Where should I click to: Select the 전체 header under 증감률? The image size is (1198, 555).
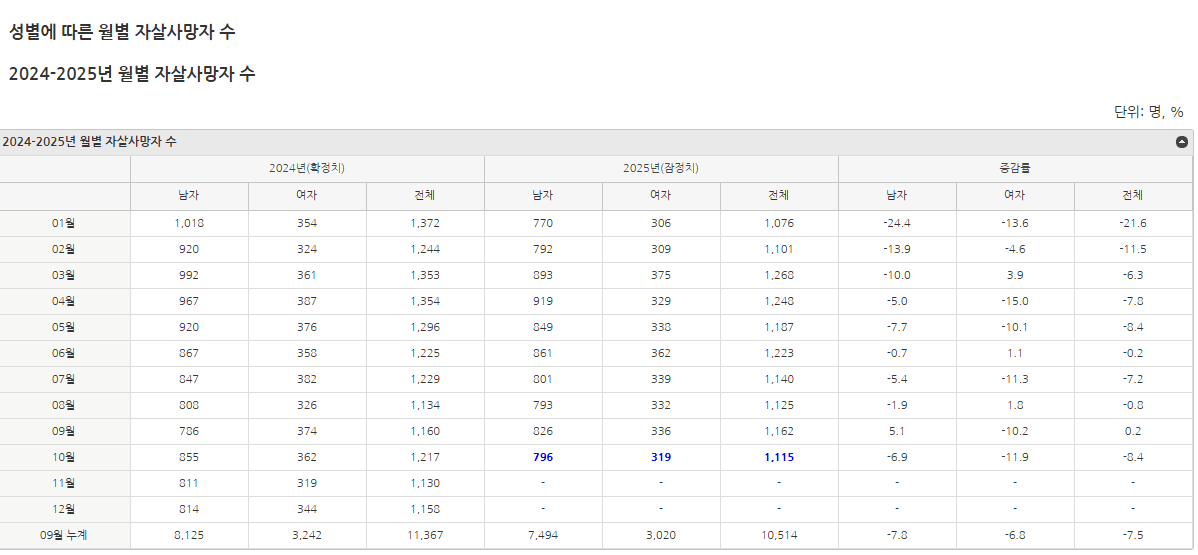pos(1133,196)
